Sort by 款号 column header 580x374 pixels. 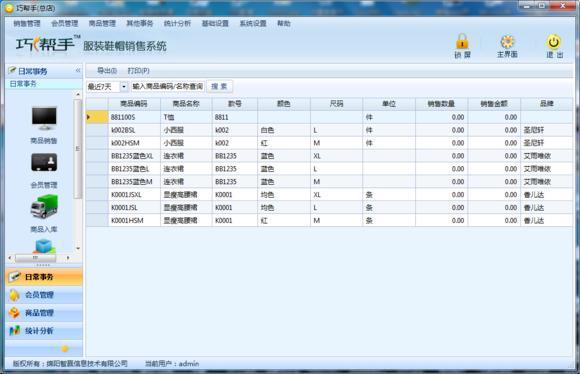point(235,104)
